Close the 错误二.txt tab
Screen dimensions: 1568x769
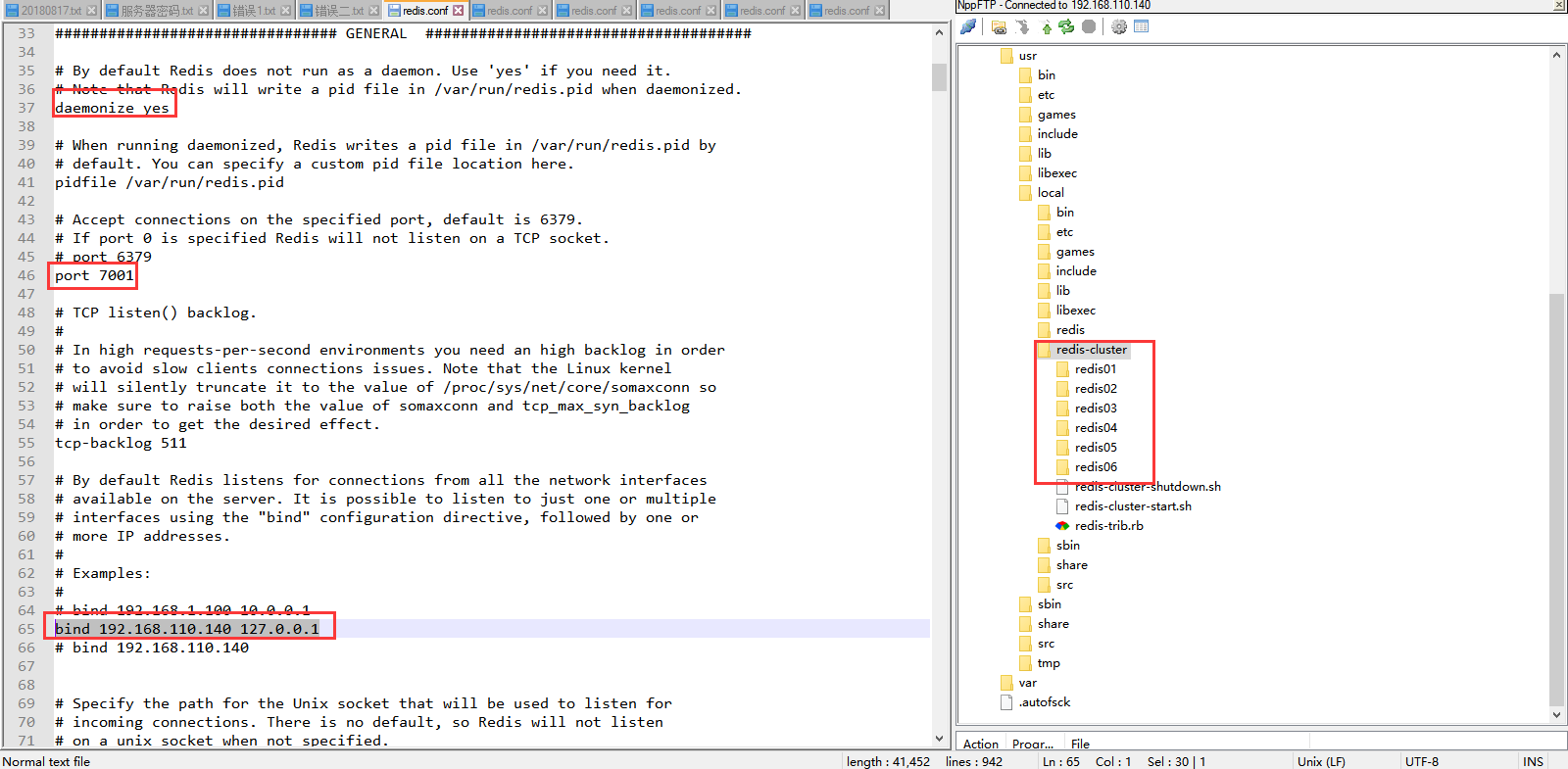point(373,11)
